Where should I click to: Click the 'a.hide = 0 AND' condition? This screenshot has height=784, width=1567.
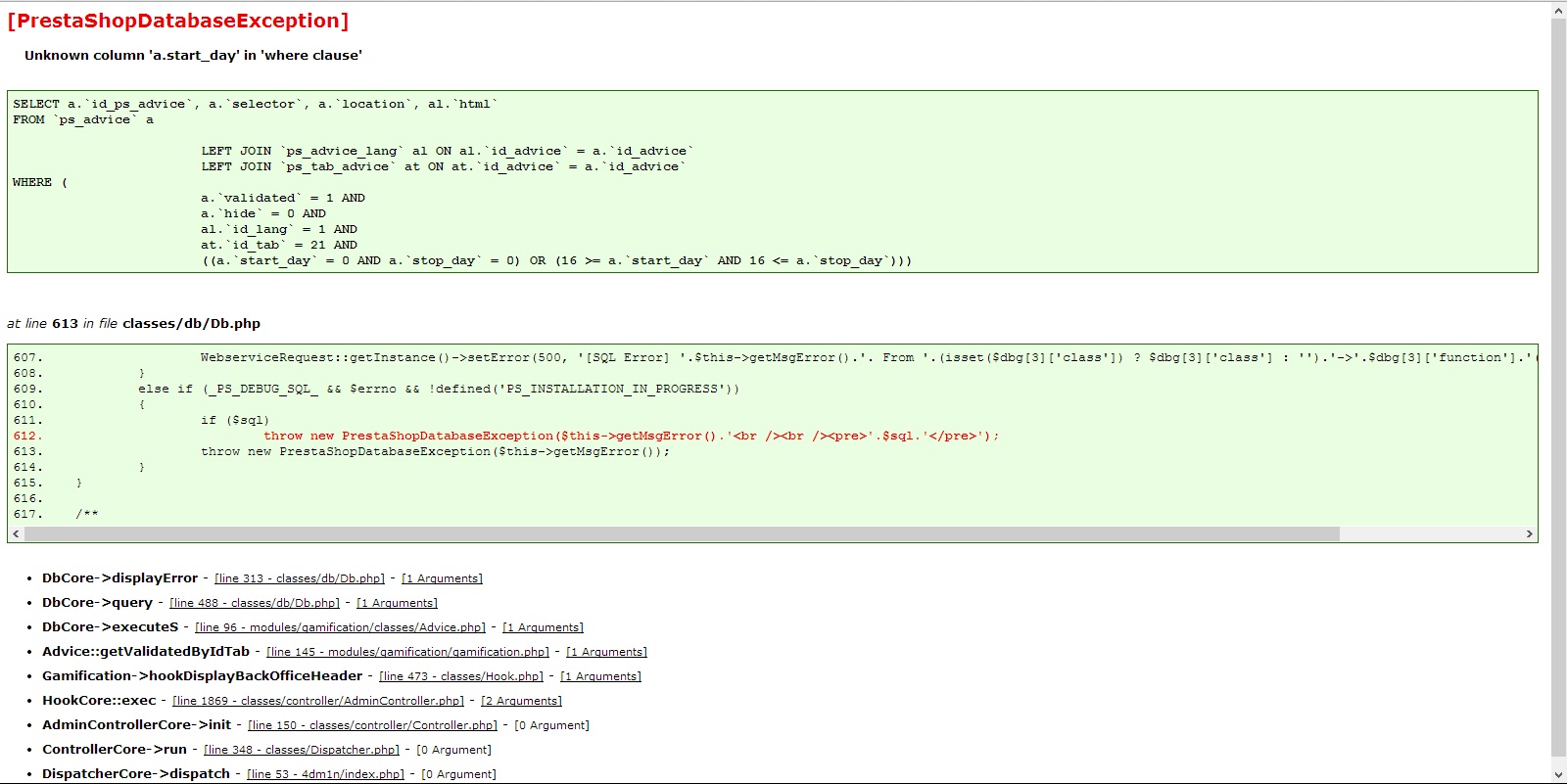(x=263, y=213)
